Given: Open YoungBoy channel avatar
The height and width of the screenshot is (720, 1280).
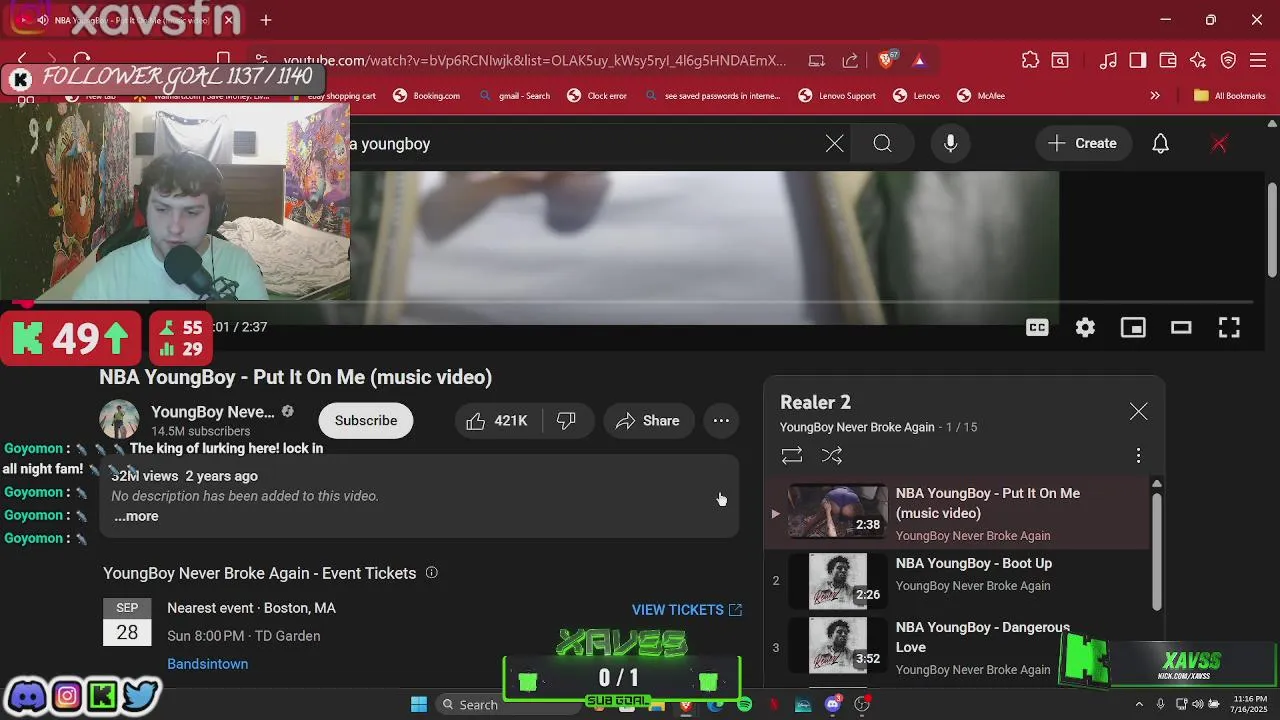Looking at the screenshot, I should point(119,420).
